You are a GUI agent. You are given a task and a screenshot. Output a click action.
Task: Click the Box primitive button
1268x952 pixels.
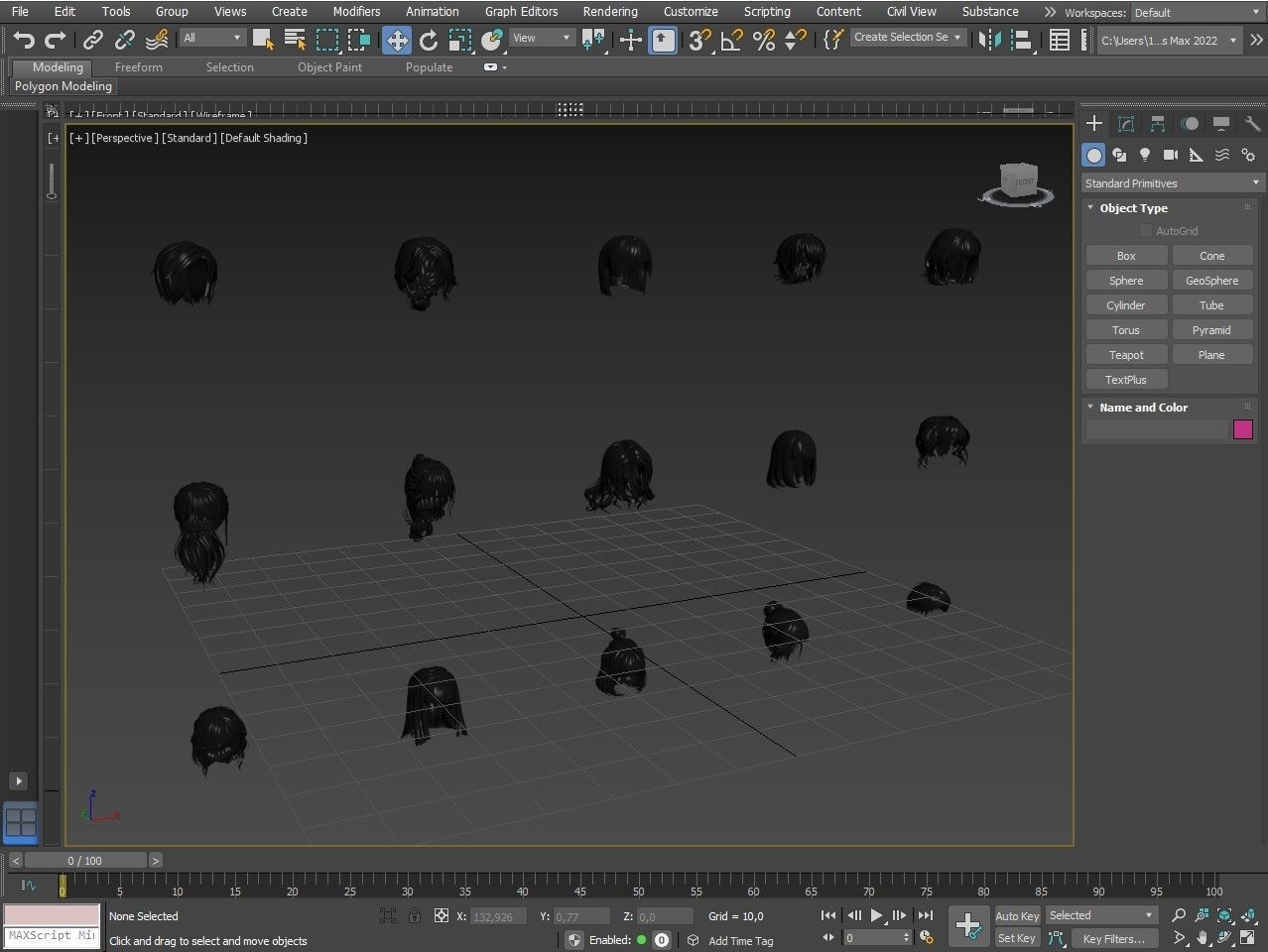(x=1126, y=256)
